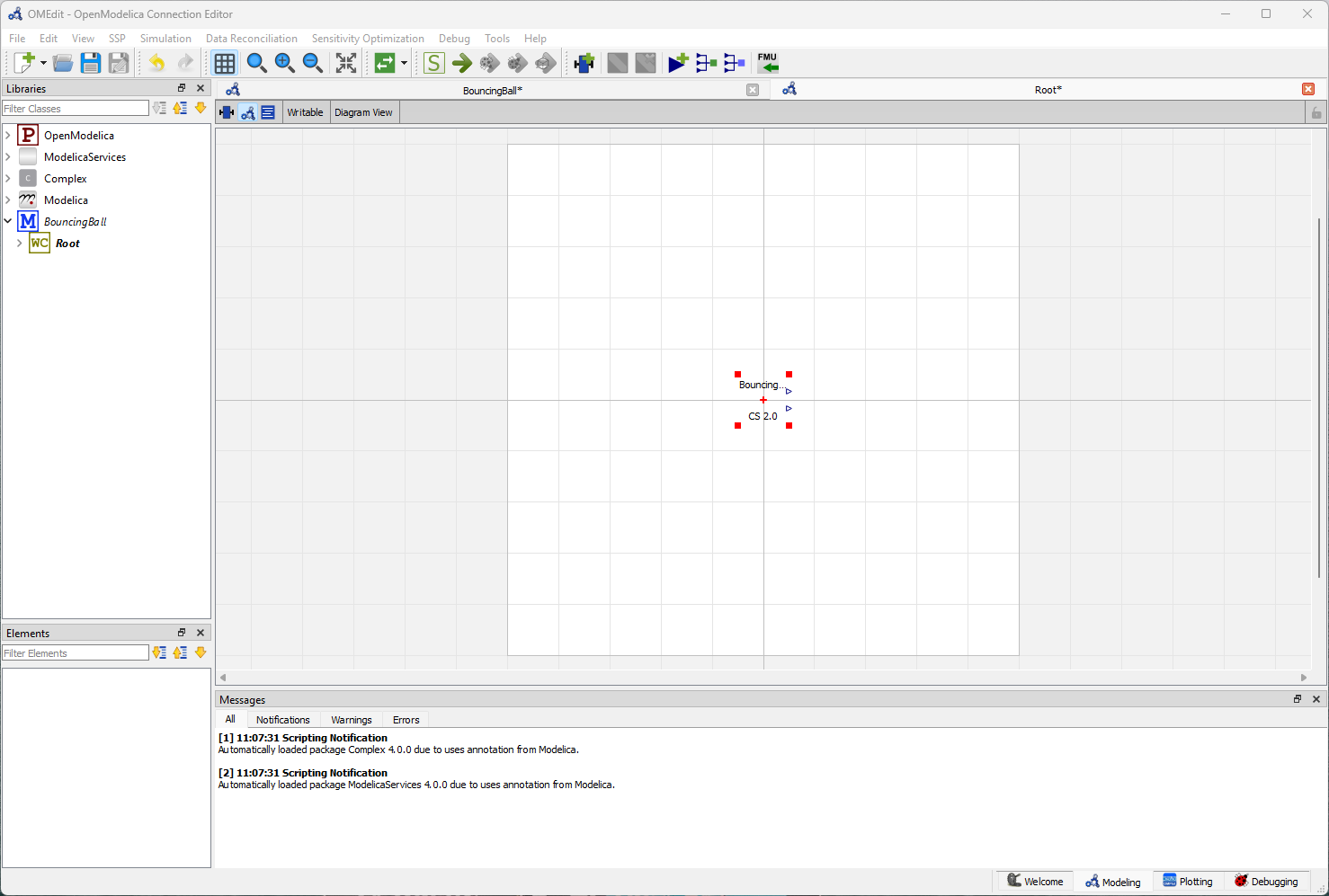Viewport: 1329px width, 896px height.
Task: Open the simulation setup dialog icon
Action: pos(433,63)
